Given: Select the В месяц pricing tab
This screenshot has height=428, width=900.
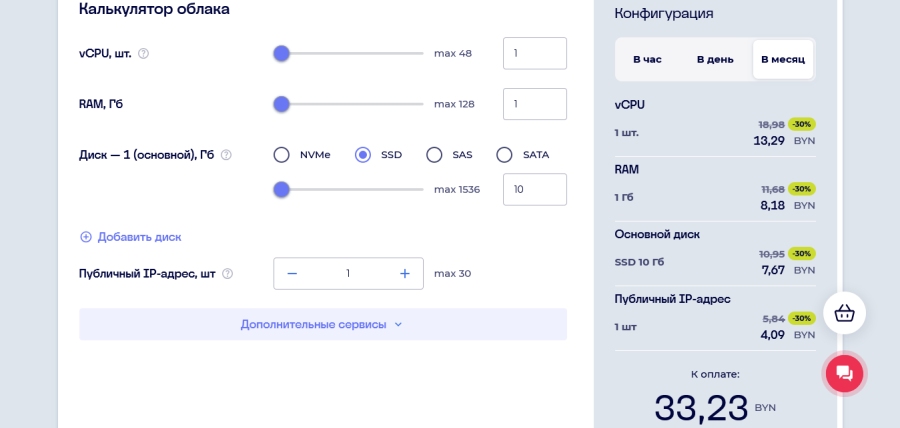Looking at the screenshot, I should point(782,59).
